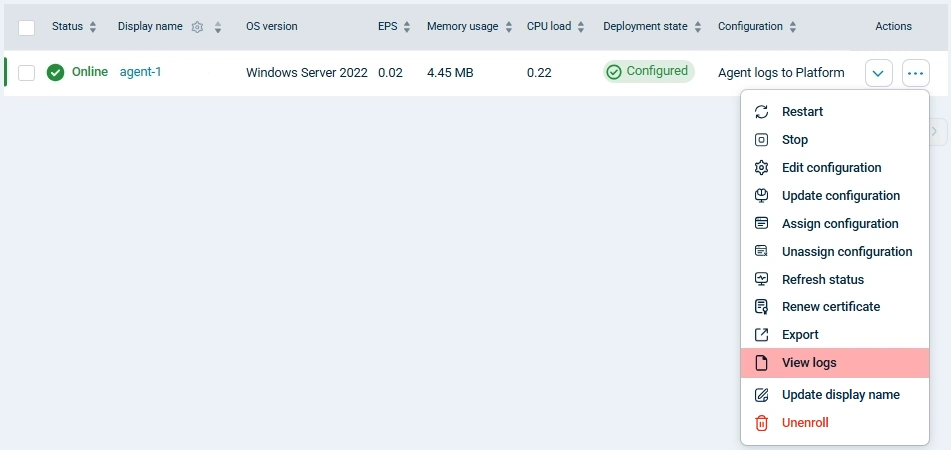Select Assign configuration menu entry
951x450 pixels.
point(835,223)
